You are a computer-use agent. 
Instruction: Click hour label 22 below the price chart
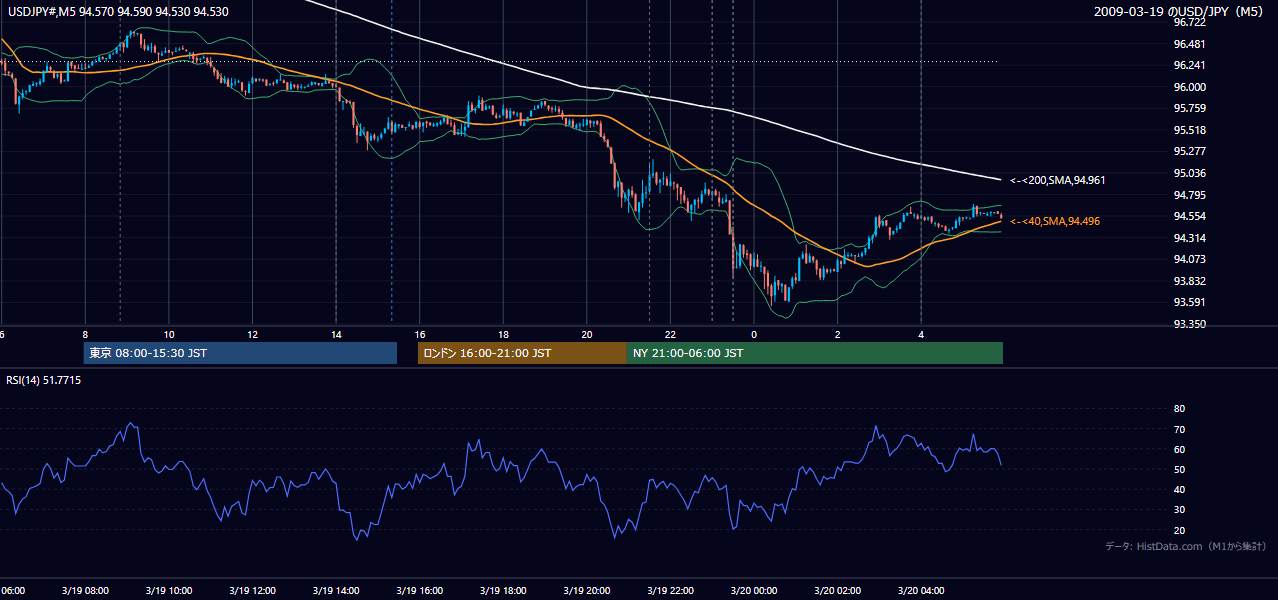(670, 335)
